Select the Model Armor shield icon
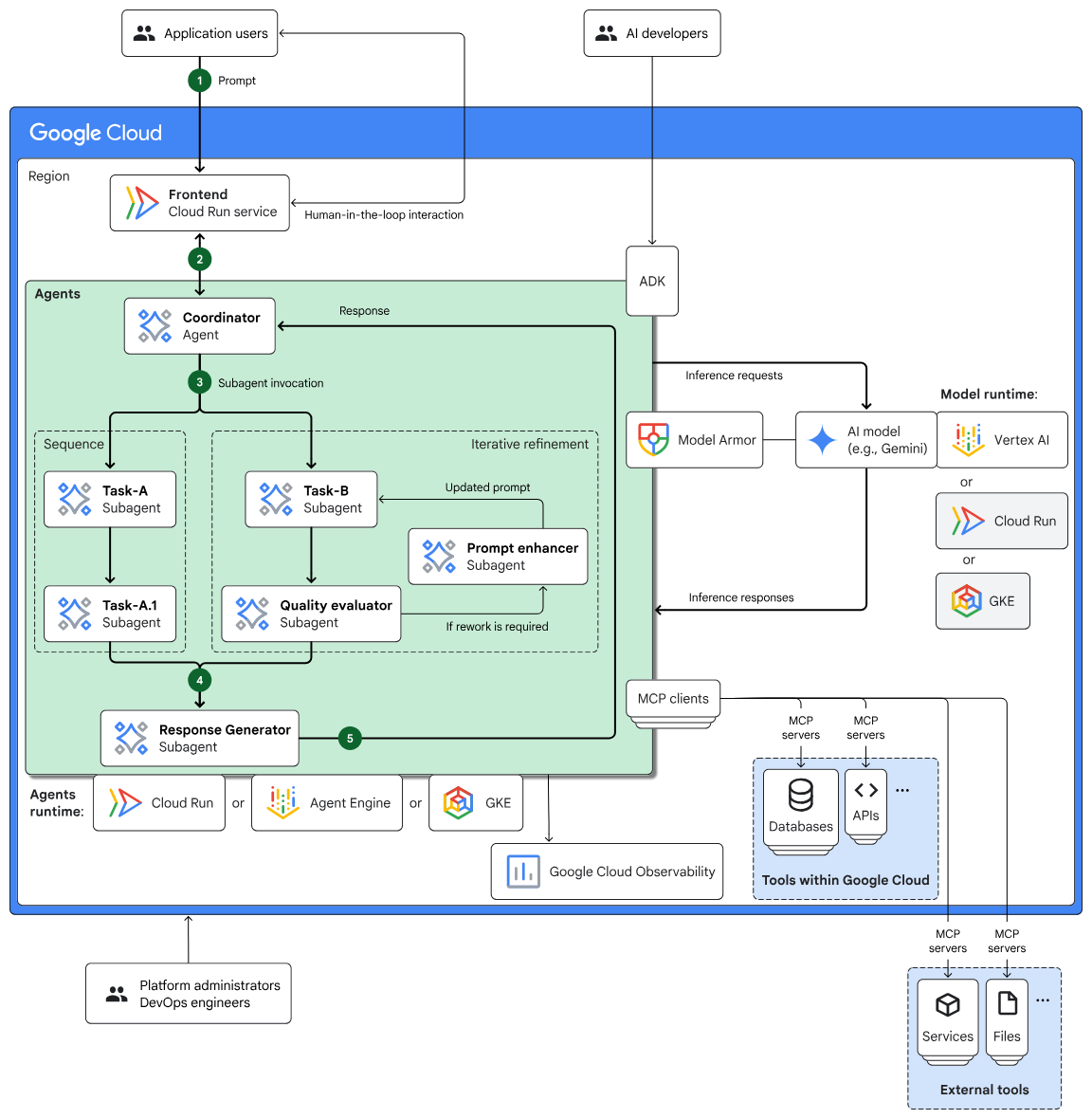1092x1119 pixels. 652,439
